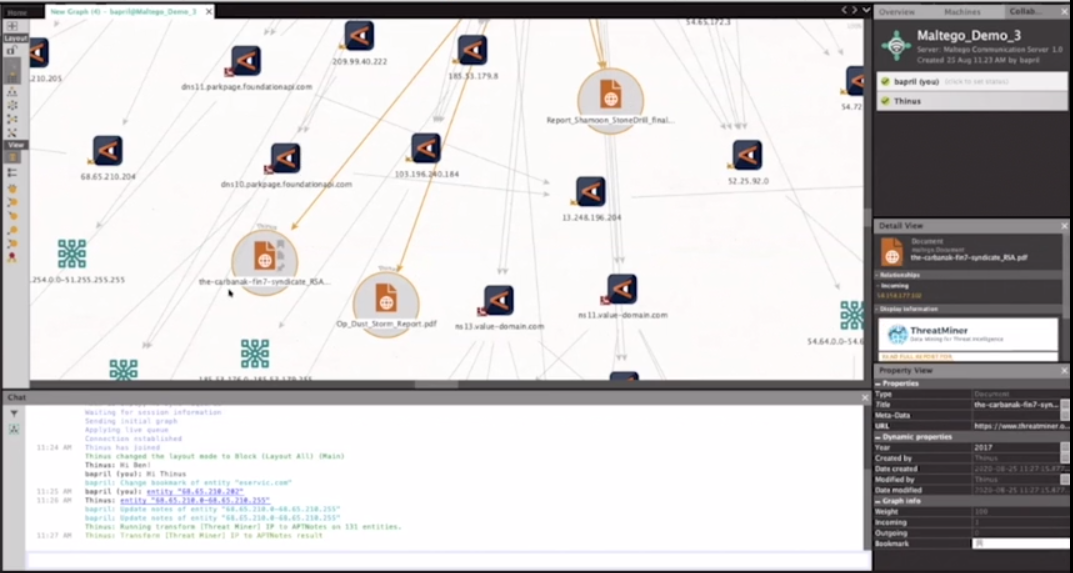Choose the organic layout icon
The width and height of the screenshot is (1073, 573).
tap(12, 119)
